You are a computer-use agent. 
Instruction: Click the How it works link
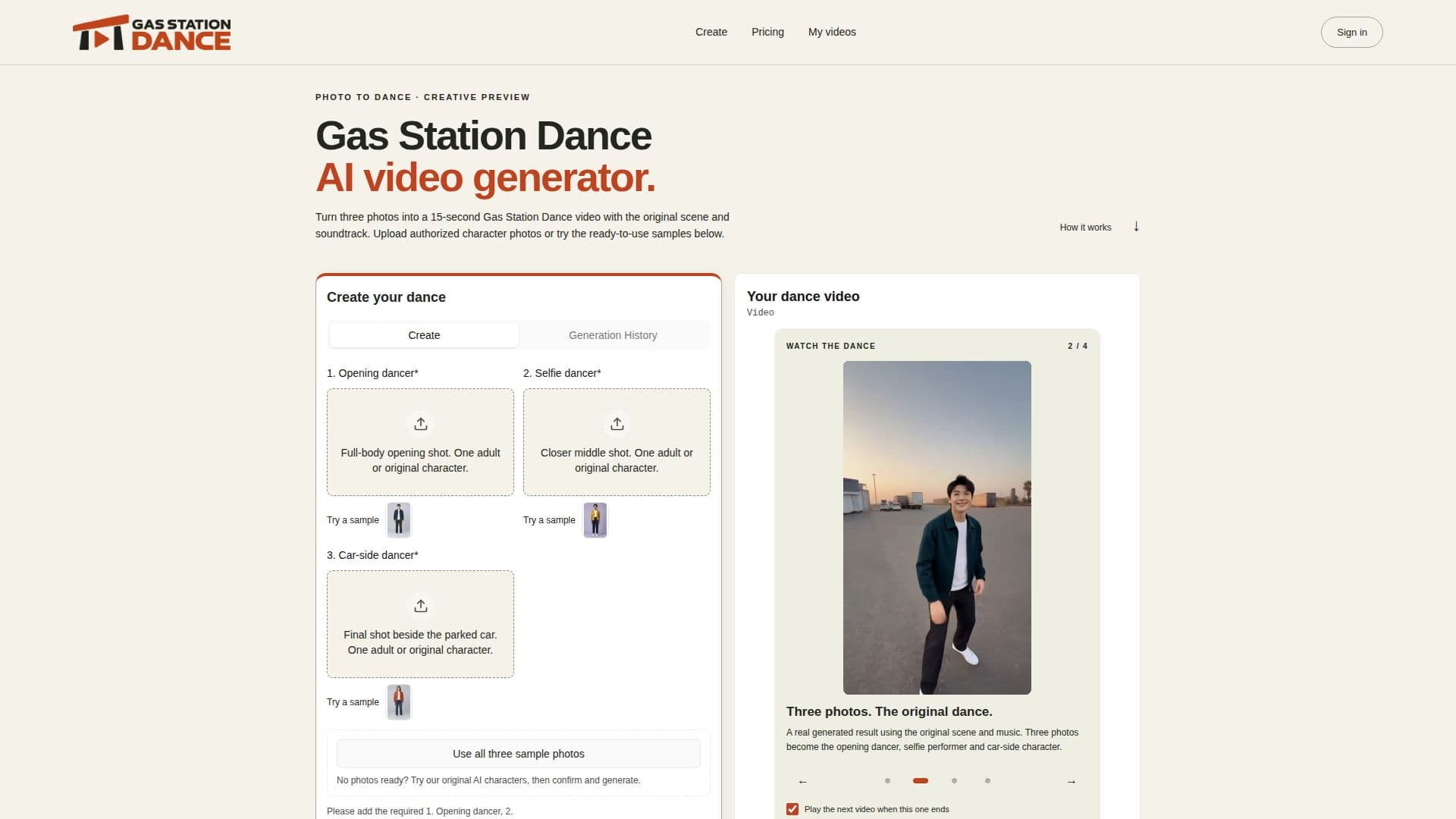tap(1085, 227)
